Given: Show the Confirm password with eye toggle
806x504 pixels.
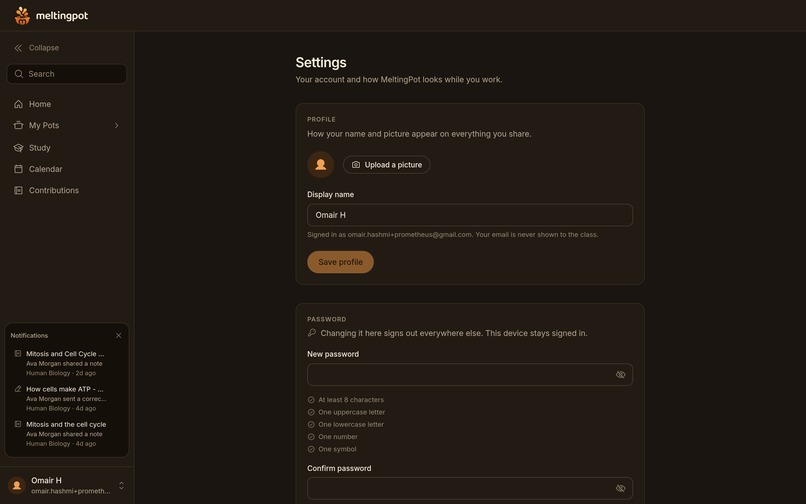Looking at the screenshot, I should tap(620, 488).
